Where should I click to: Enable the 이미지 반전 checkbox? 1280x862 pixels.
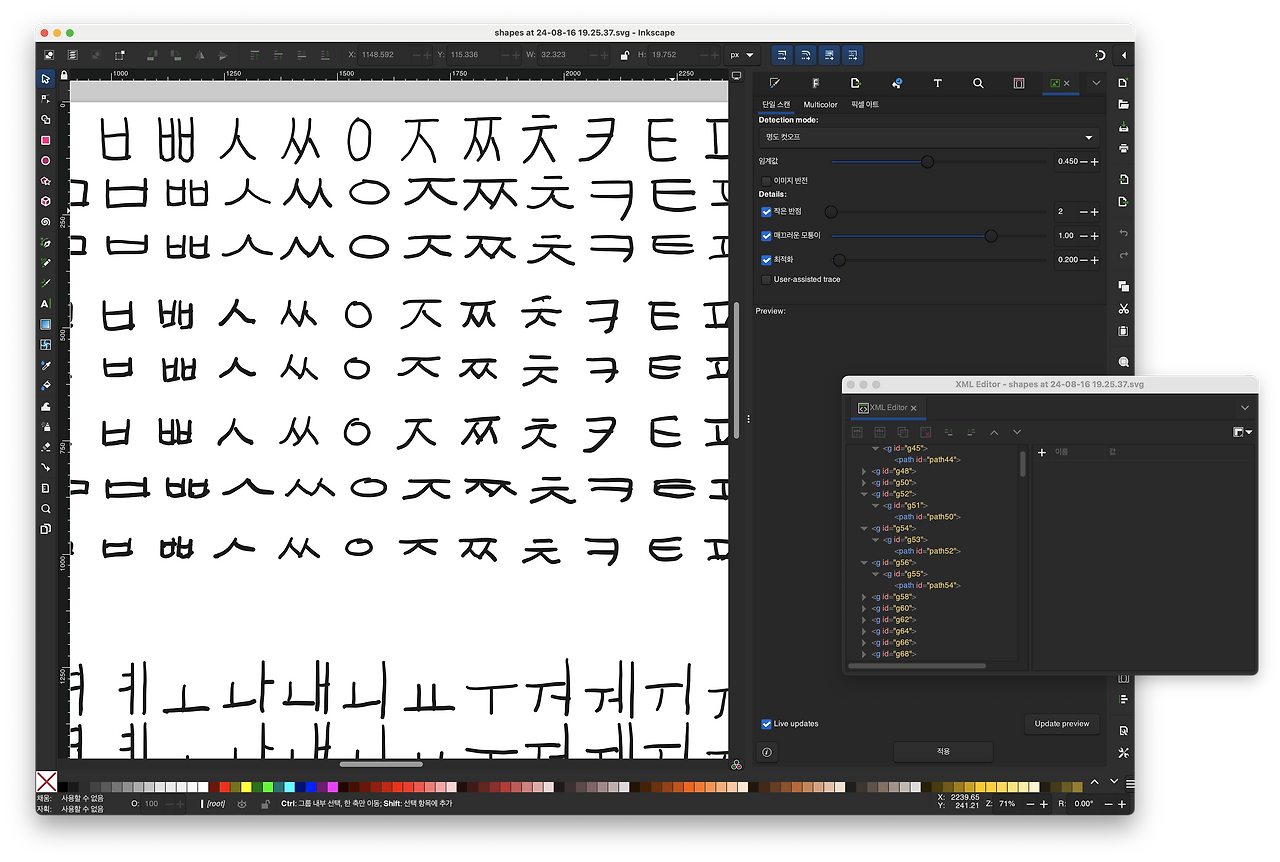pyautogui.click(x=766, y=181)
